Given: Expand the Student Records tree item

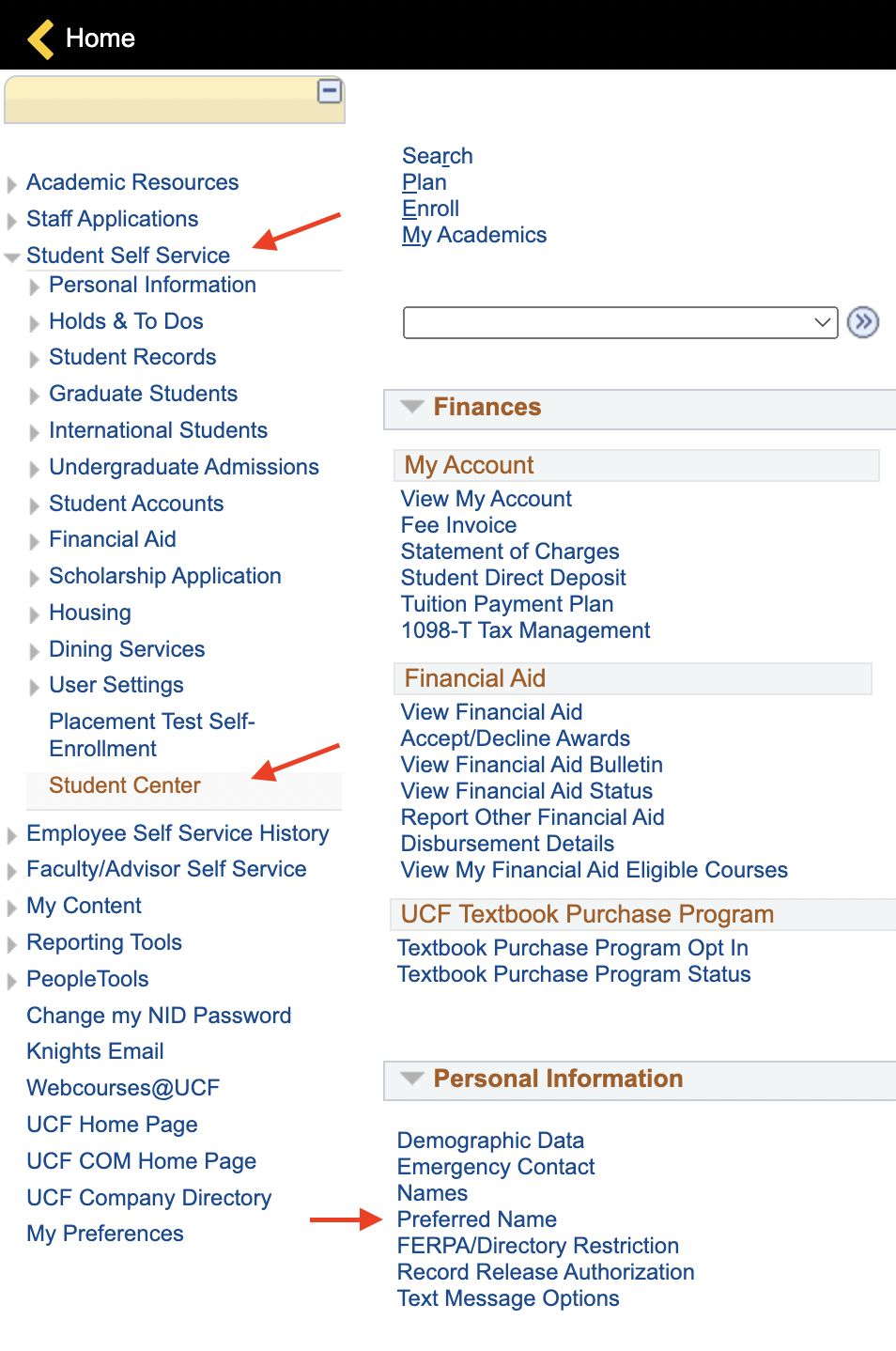Looking at the screenshot, I should tap(35, 359).
